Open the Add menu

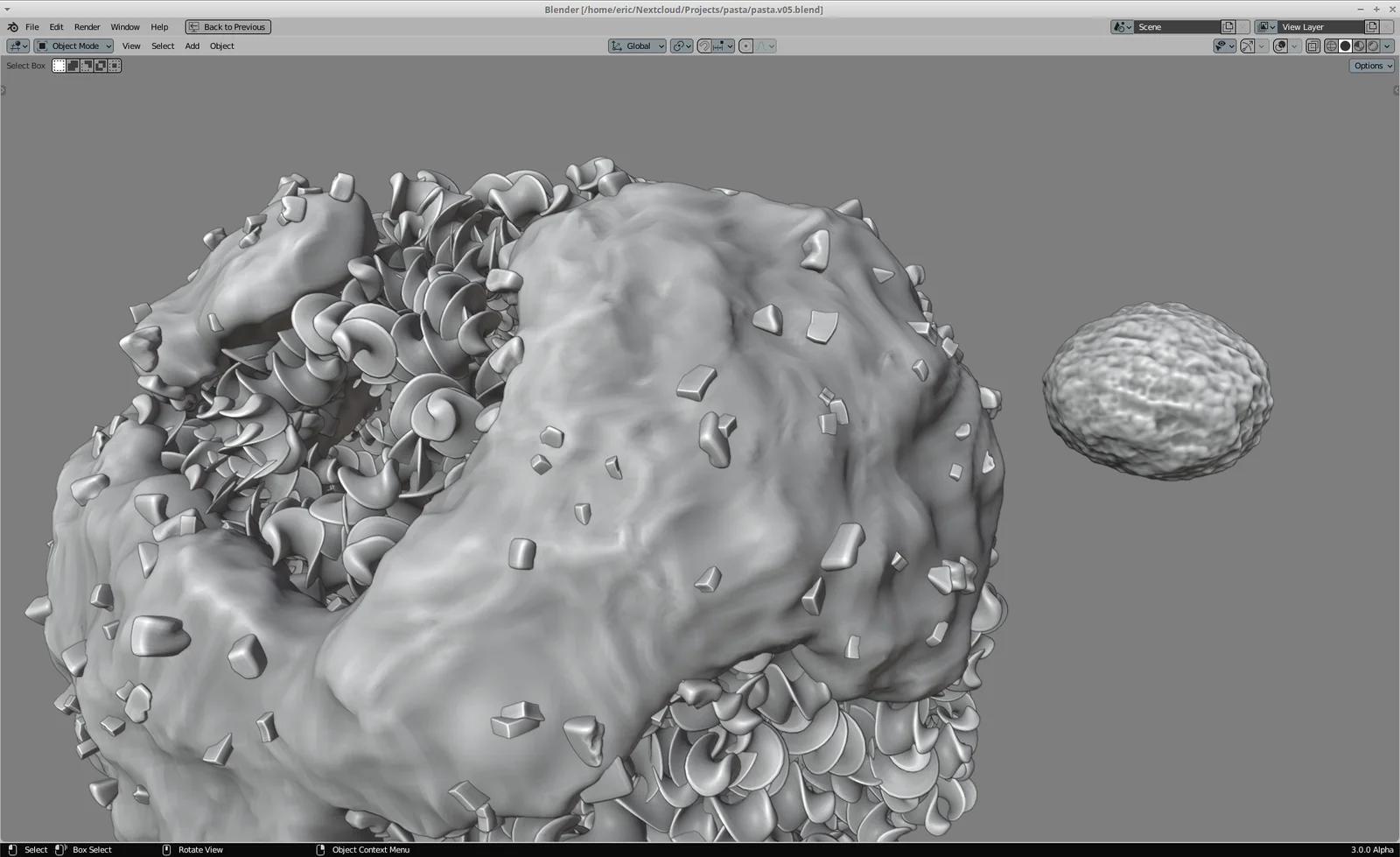coord(192,46)
